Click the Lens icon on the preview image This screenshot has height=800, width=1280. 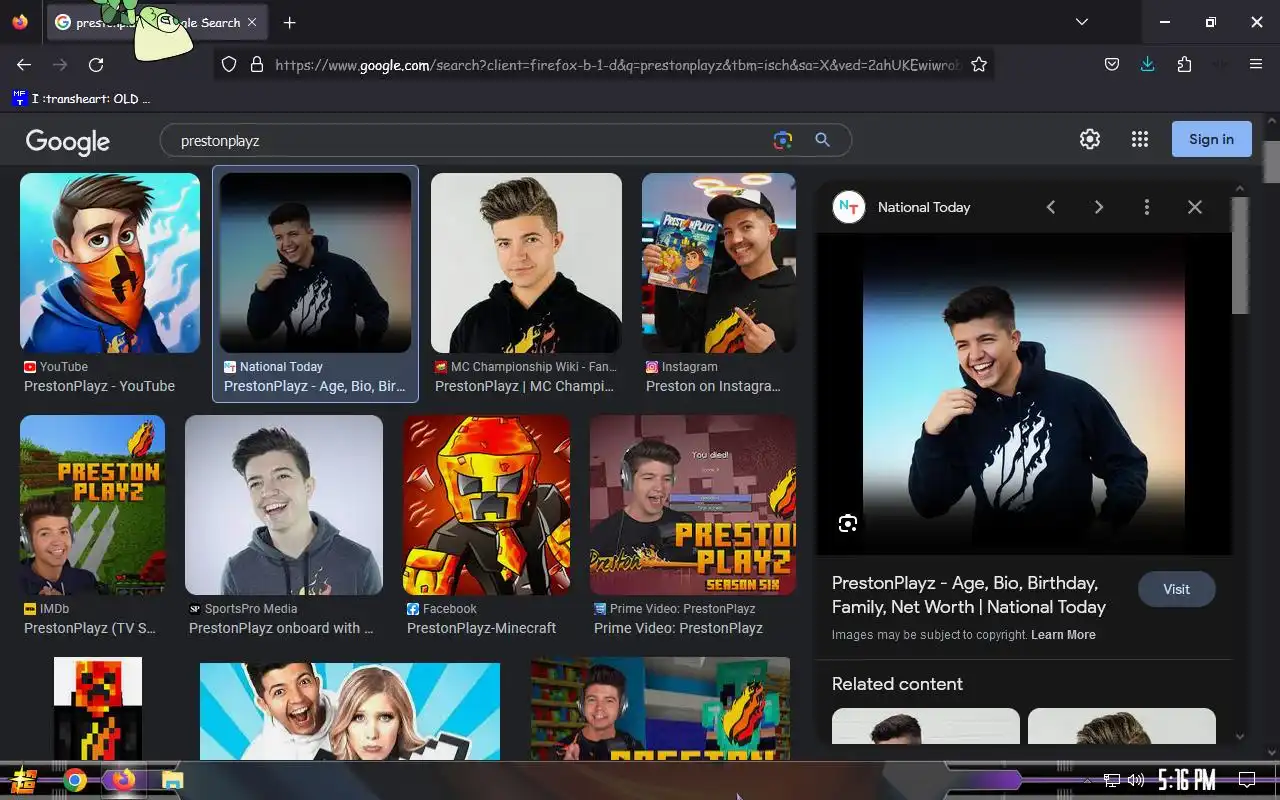pyautogui.click(x=848, y=523)
